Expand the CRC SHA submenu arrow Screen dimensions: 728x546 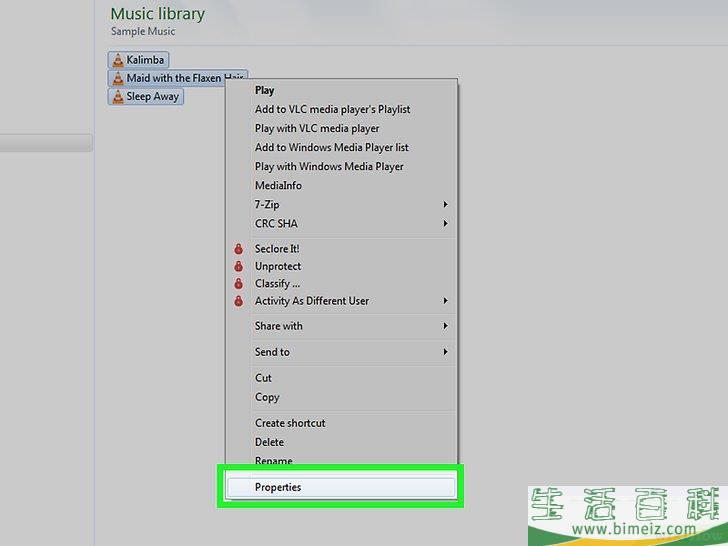[445, 224]
